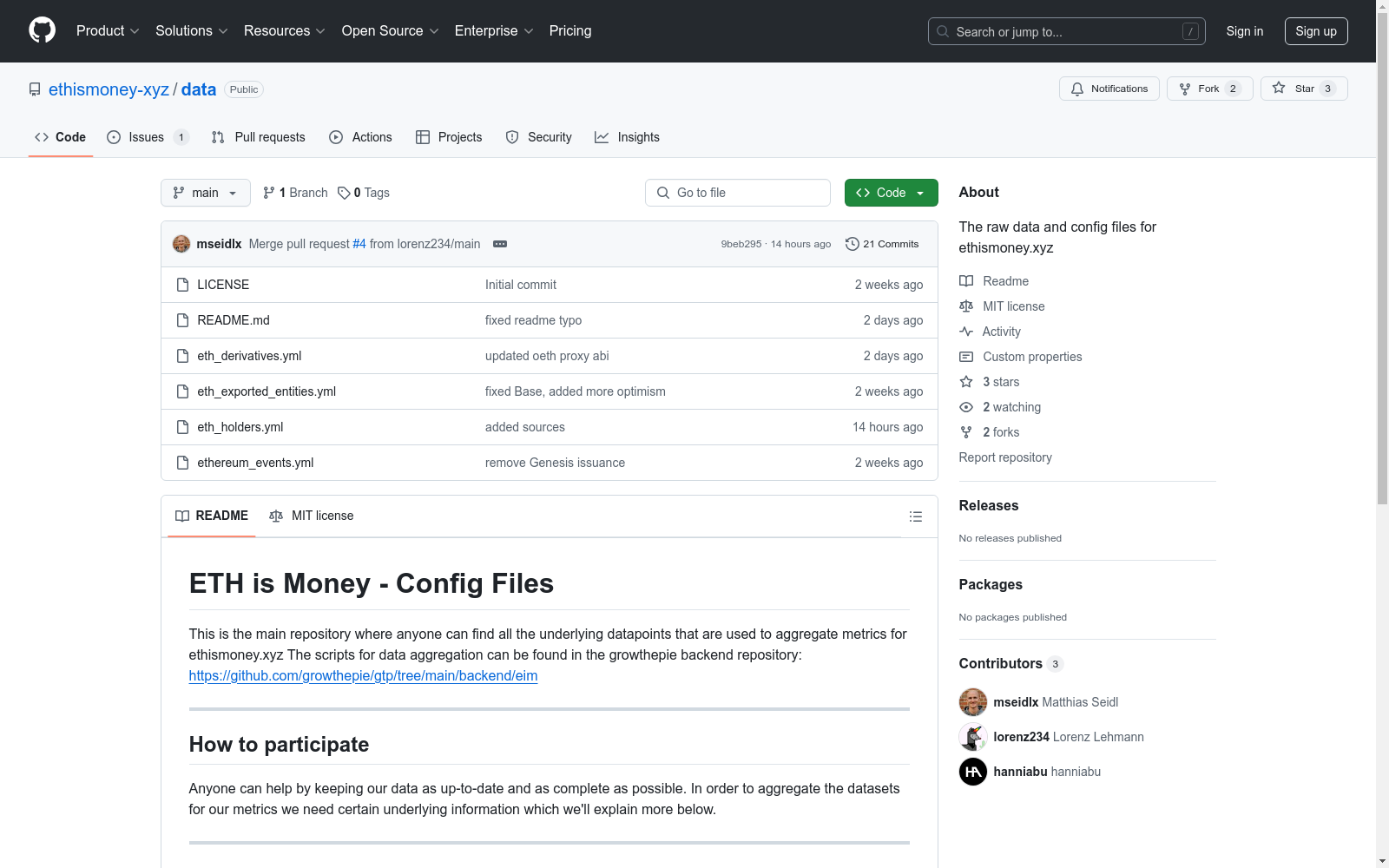Click the hanniabu contributor avatar
1389x868 pixels.
[x=973, y=772]
